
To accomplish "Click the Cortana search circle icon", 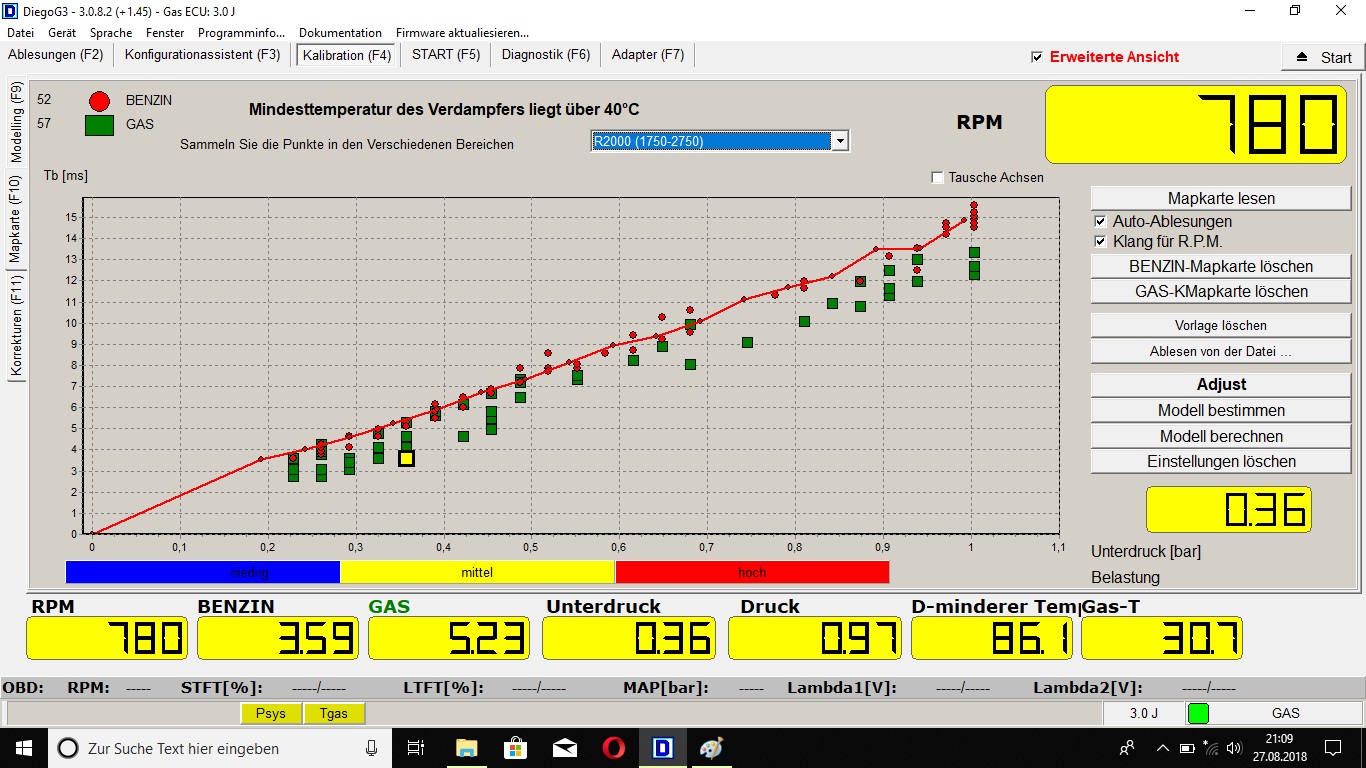I will point(68,748).
